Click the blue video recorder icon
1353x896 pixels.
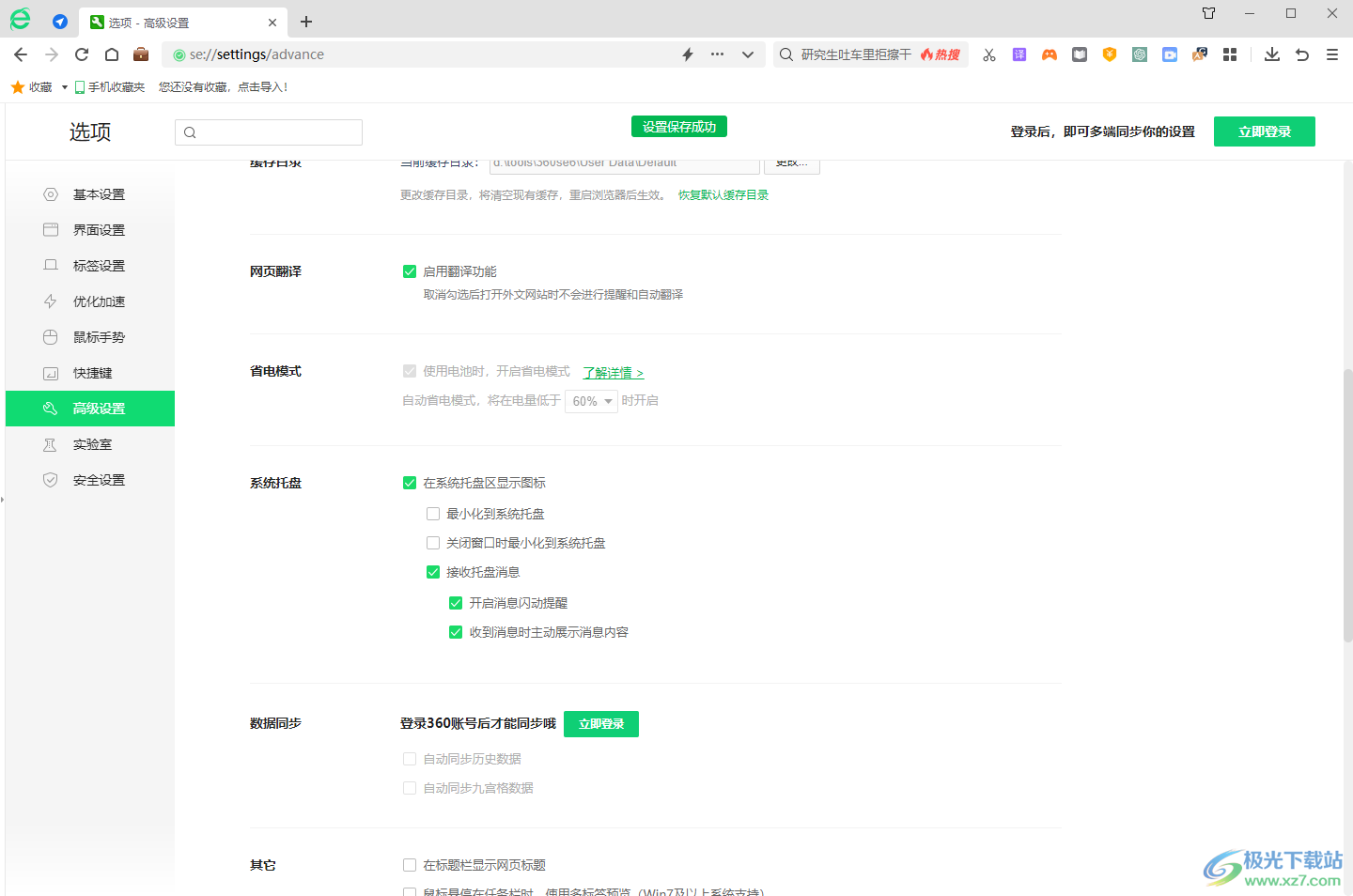[1170, 54]
